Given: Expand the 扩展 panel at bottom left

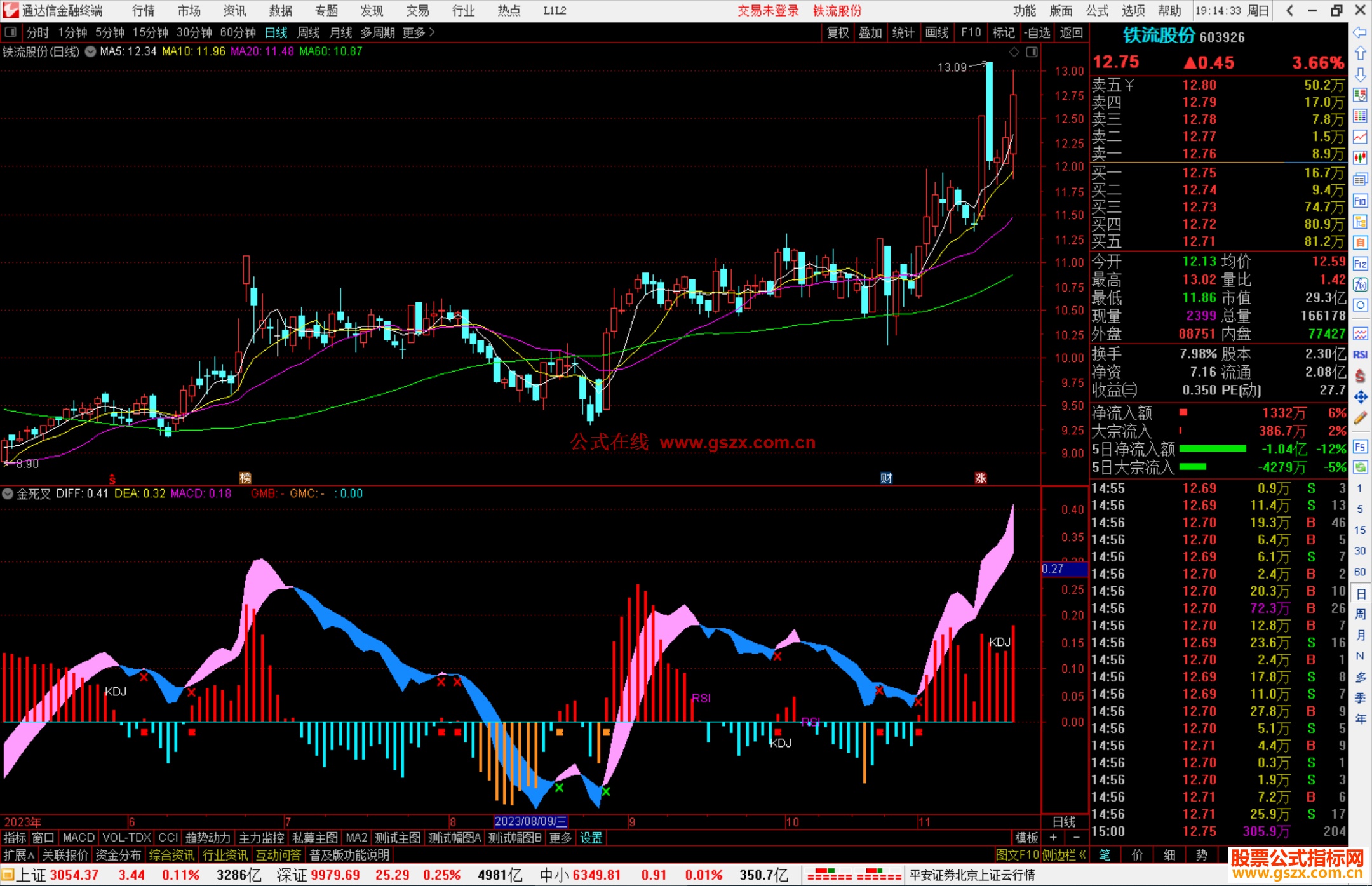Looking at the screenshot, I should [x=18, y=855].
